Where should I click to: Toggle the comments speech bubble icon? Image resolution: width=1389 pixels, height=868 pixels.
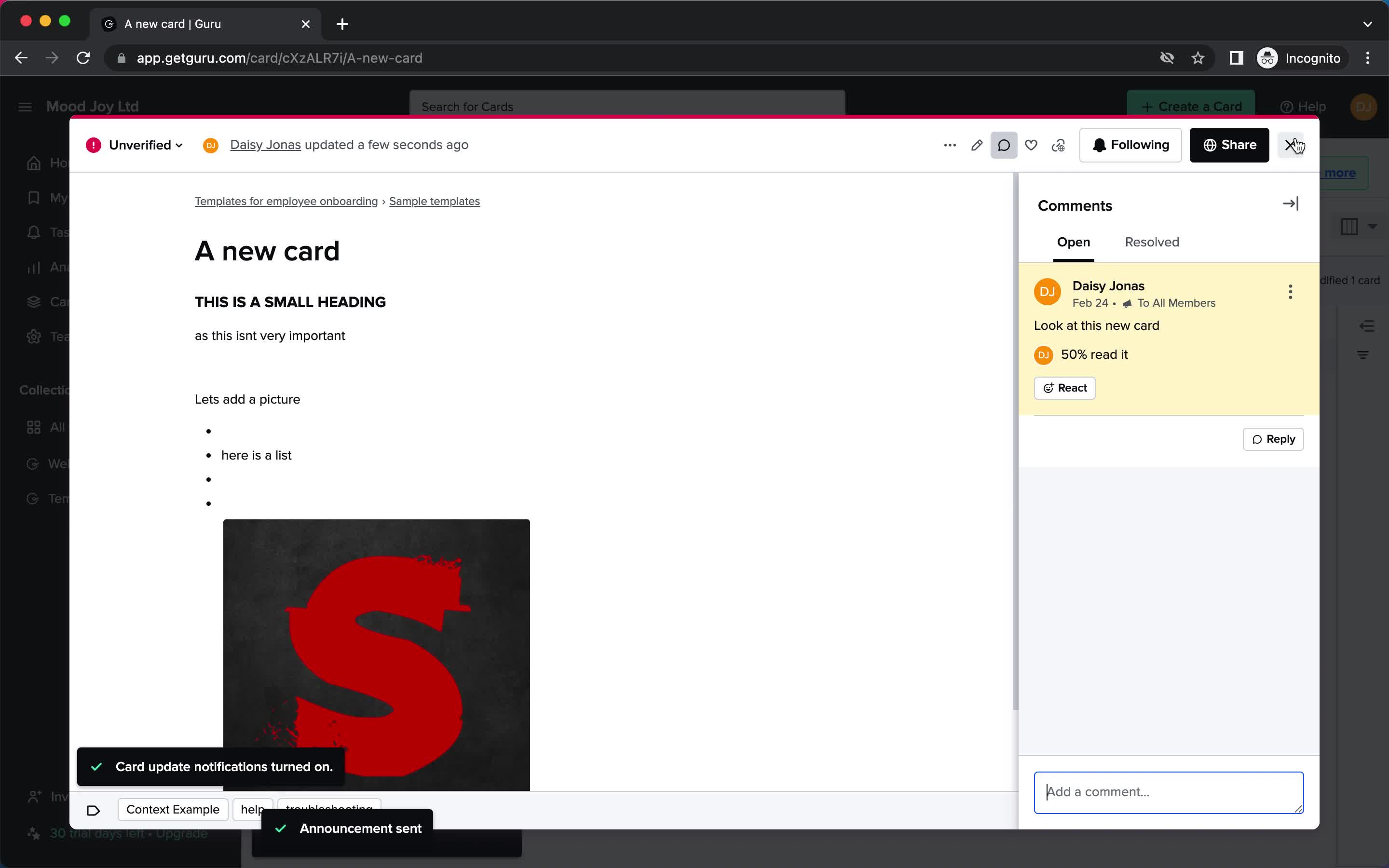(1004, 145)
